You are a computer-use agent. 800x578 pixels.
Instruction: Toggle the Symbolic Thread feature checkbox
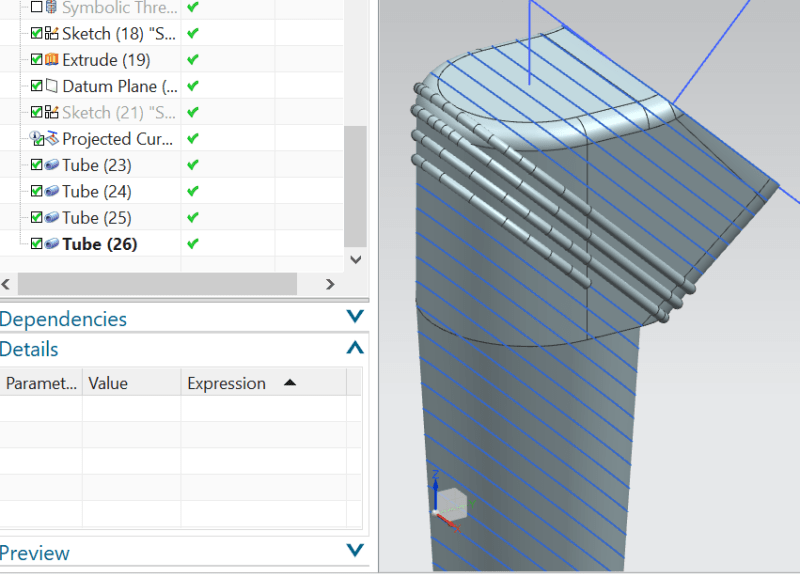(x=36, y=7)
